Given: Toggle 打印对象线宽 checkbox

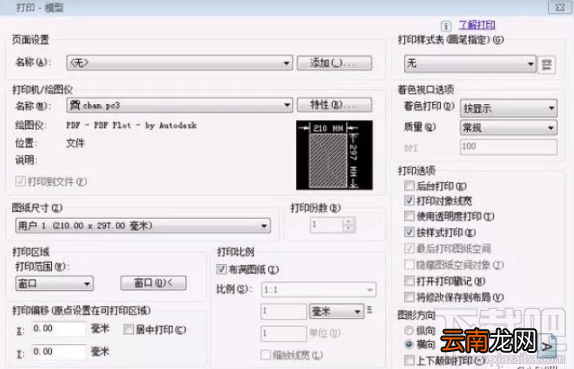Looking at the screenshot, I should 409,201.
